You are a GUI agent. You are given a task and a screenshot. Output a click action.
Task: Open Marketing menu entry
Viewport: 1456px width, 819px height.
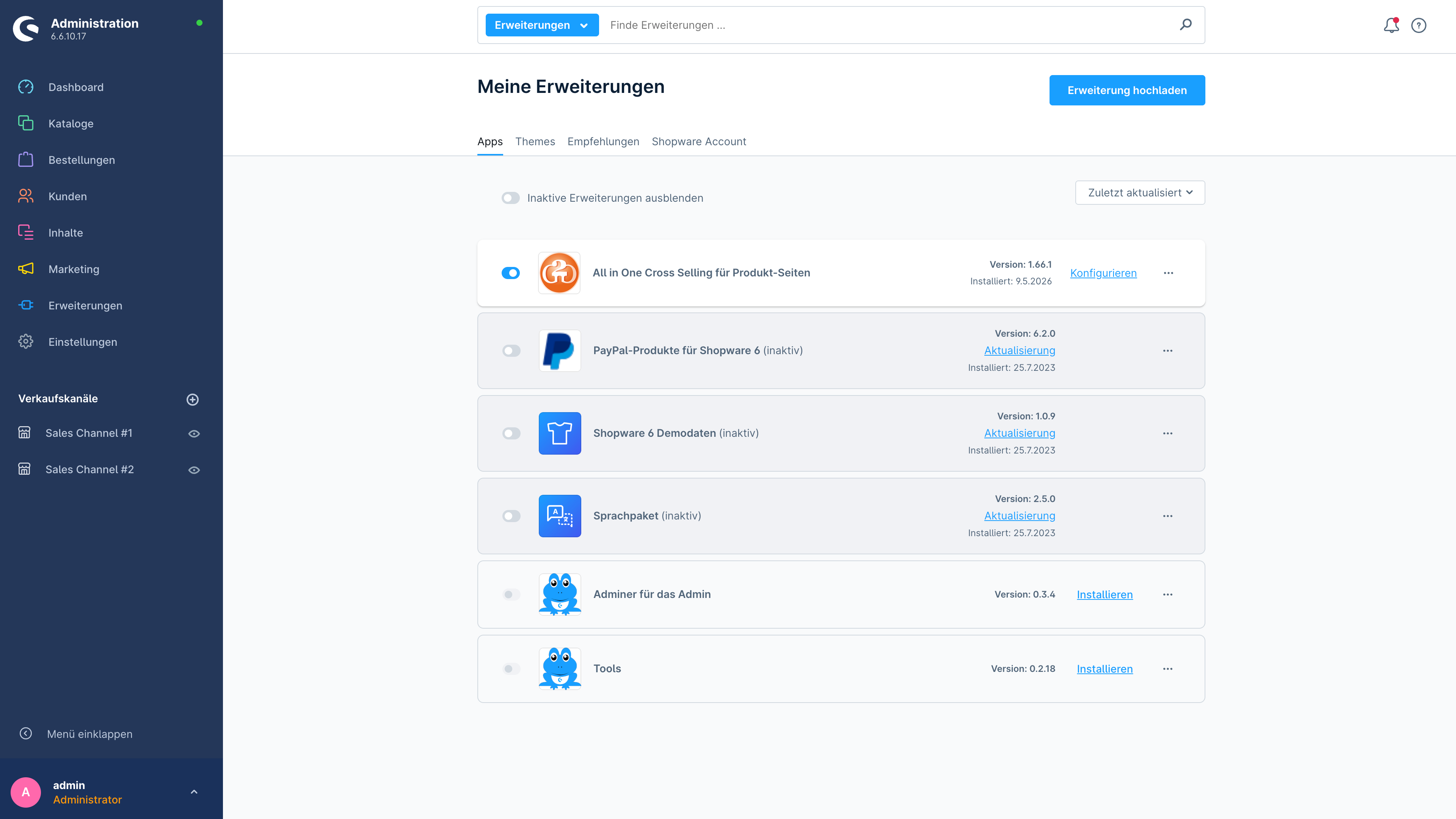point(74,269)
